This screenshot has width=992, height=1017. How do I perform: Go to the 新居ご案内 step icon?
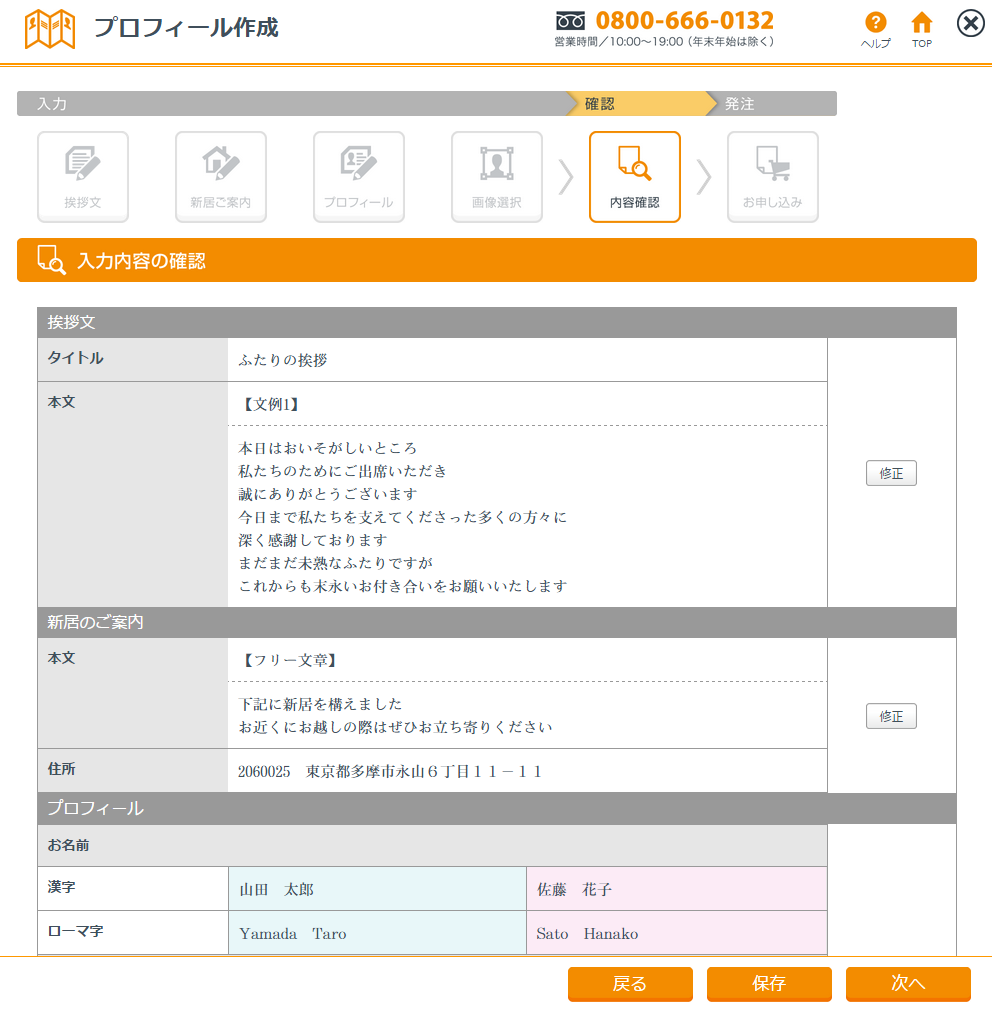click(x=221, y=177)
